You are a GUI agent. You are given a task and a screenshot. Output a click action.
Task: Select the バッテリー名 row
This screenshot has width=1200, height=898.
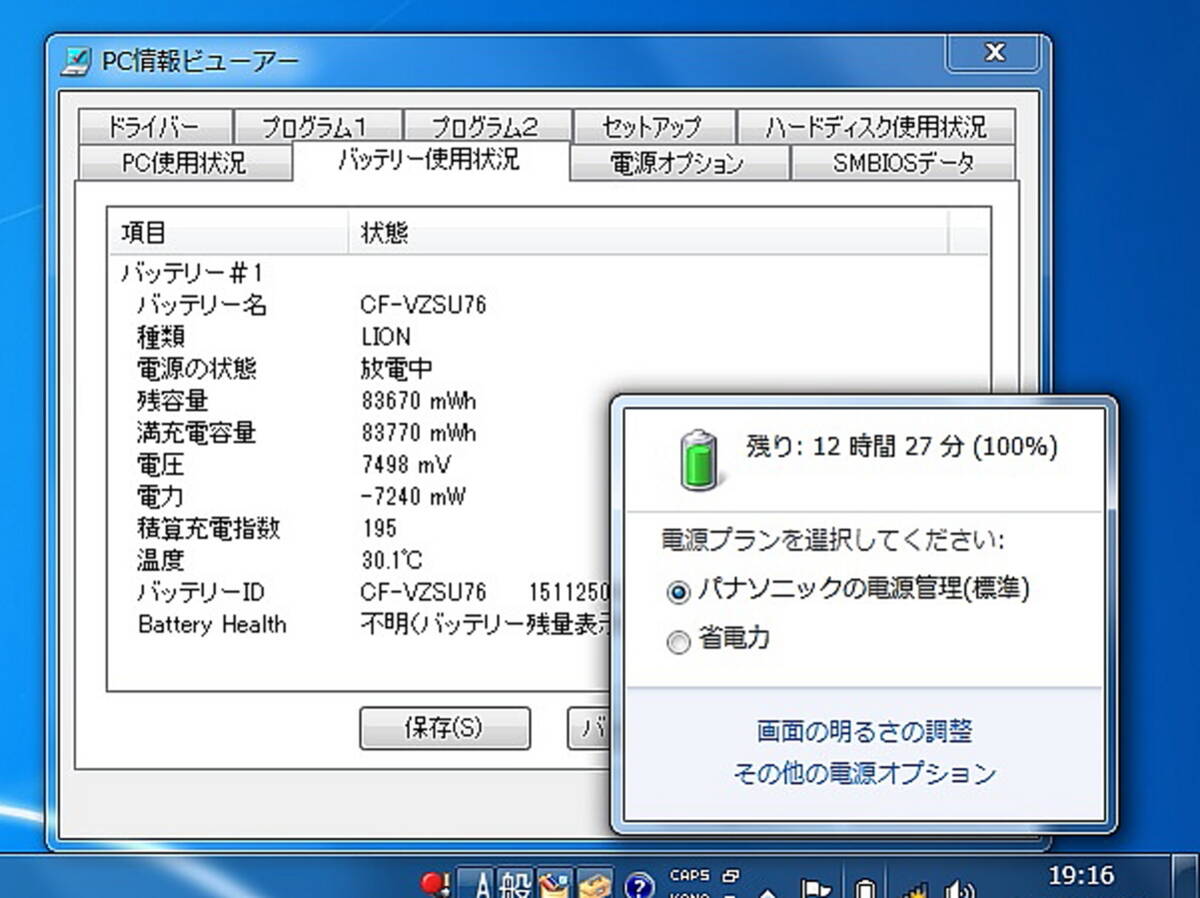pos(202,305)
